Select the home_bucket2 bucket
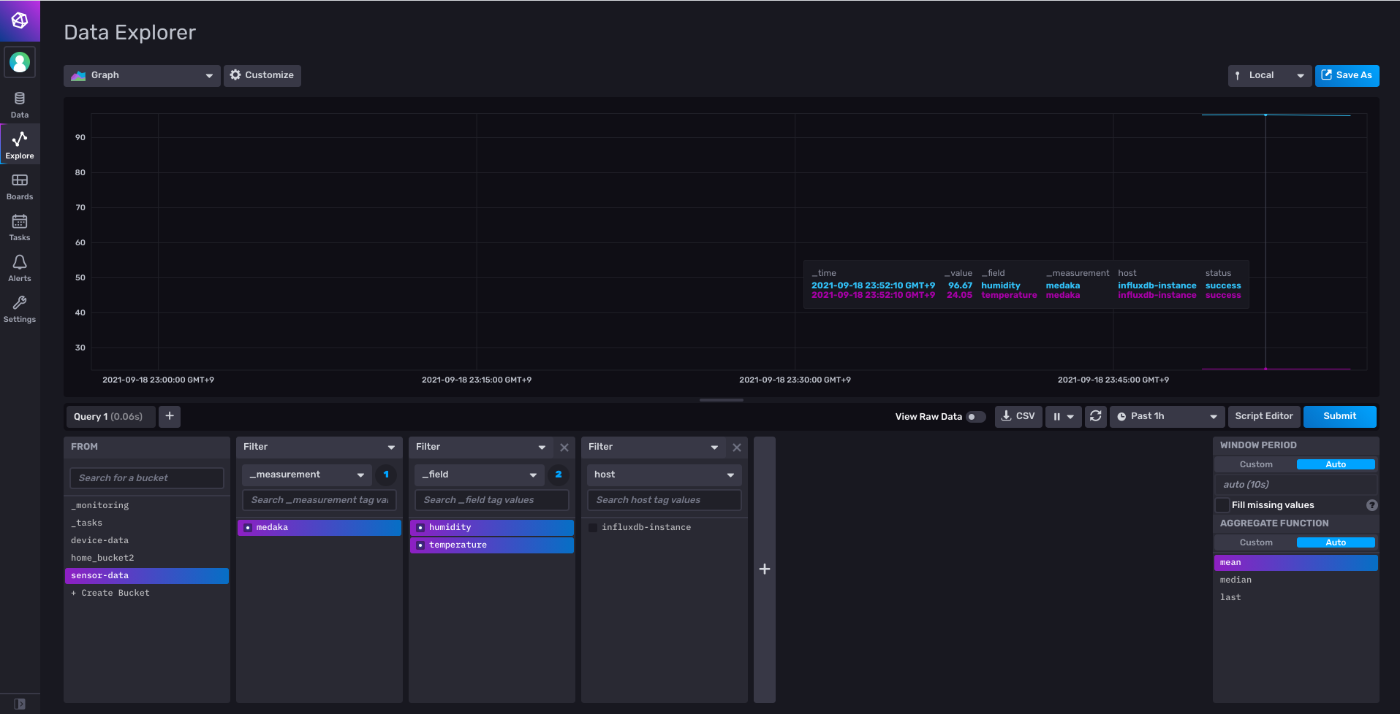This screenshot has width=1400, height=714. point(147,558)
